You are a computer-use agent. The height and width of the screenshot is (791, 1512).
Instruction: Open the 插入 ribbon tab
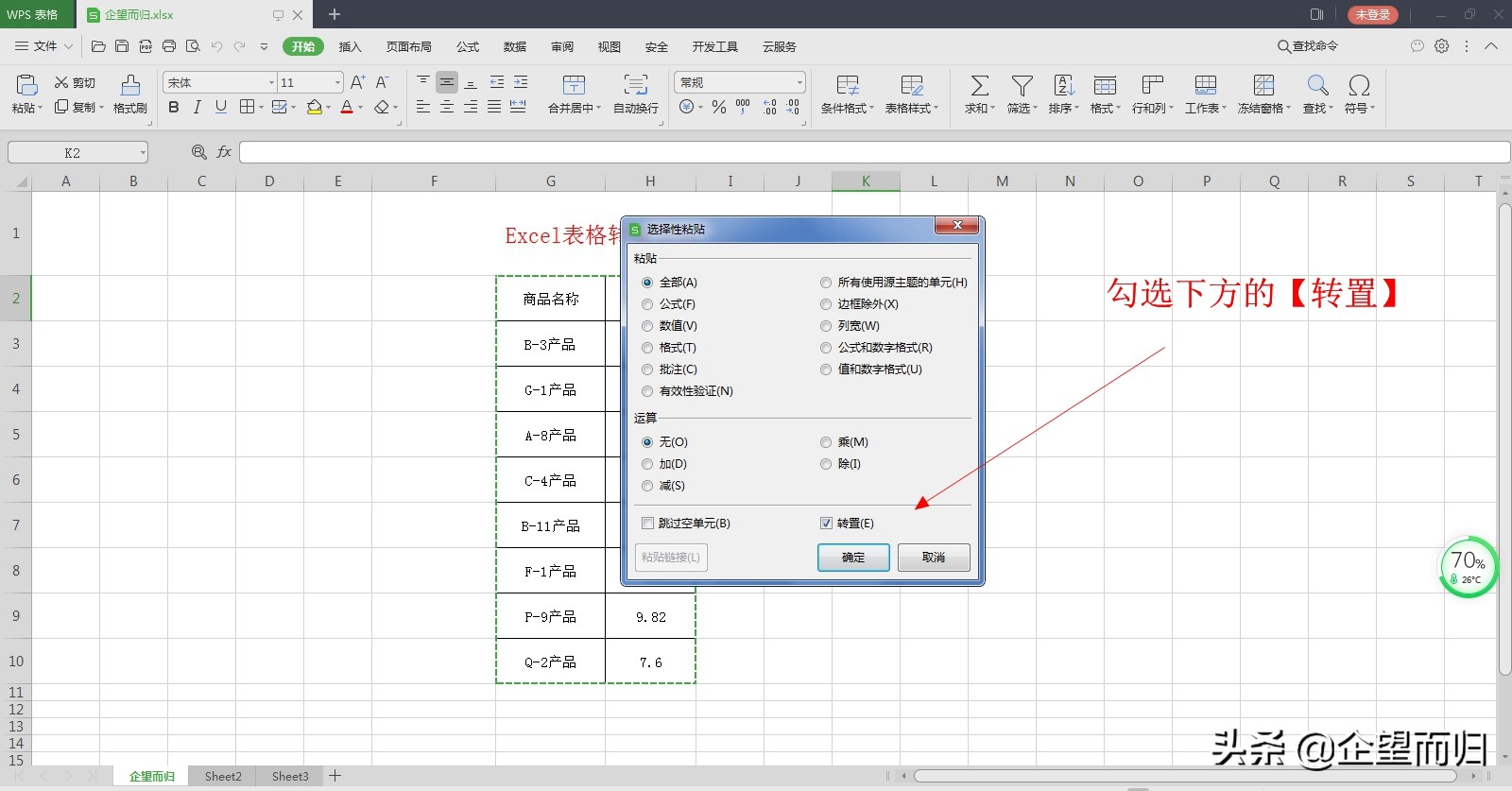351,46
